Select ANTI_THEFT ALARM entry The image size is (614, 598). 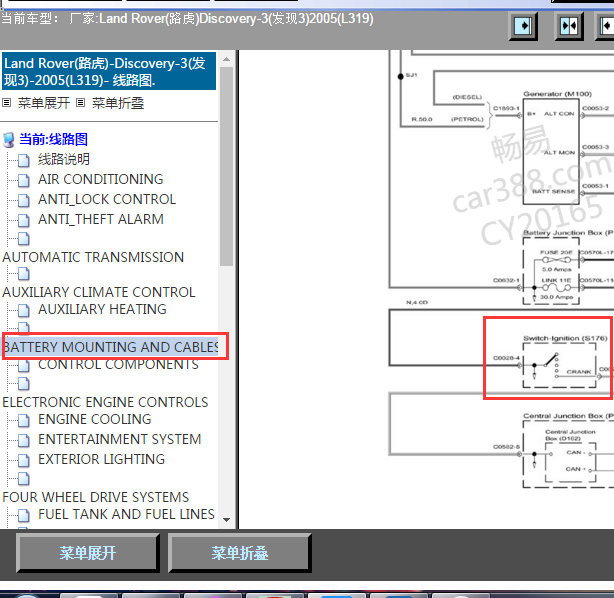point(101,219)
